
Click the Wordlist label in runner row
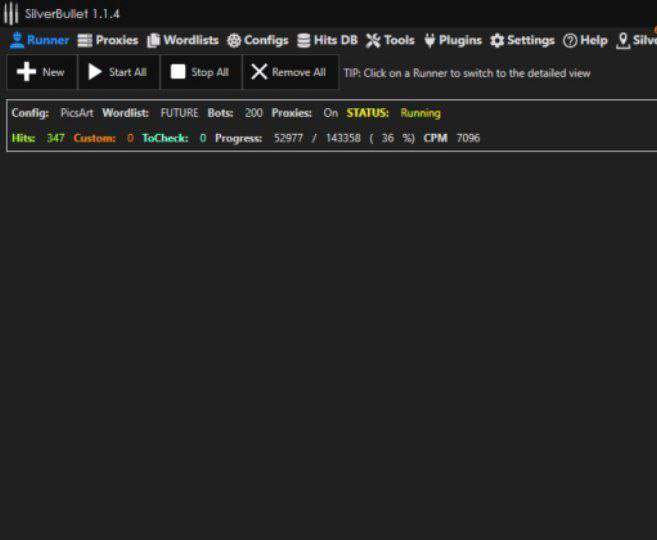tap(125, 113)
